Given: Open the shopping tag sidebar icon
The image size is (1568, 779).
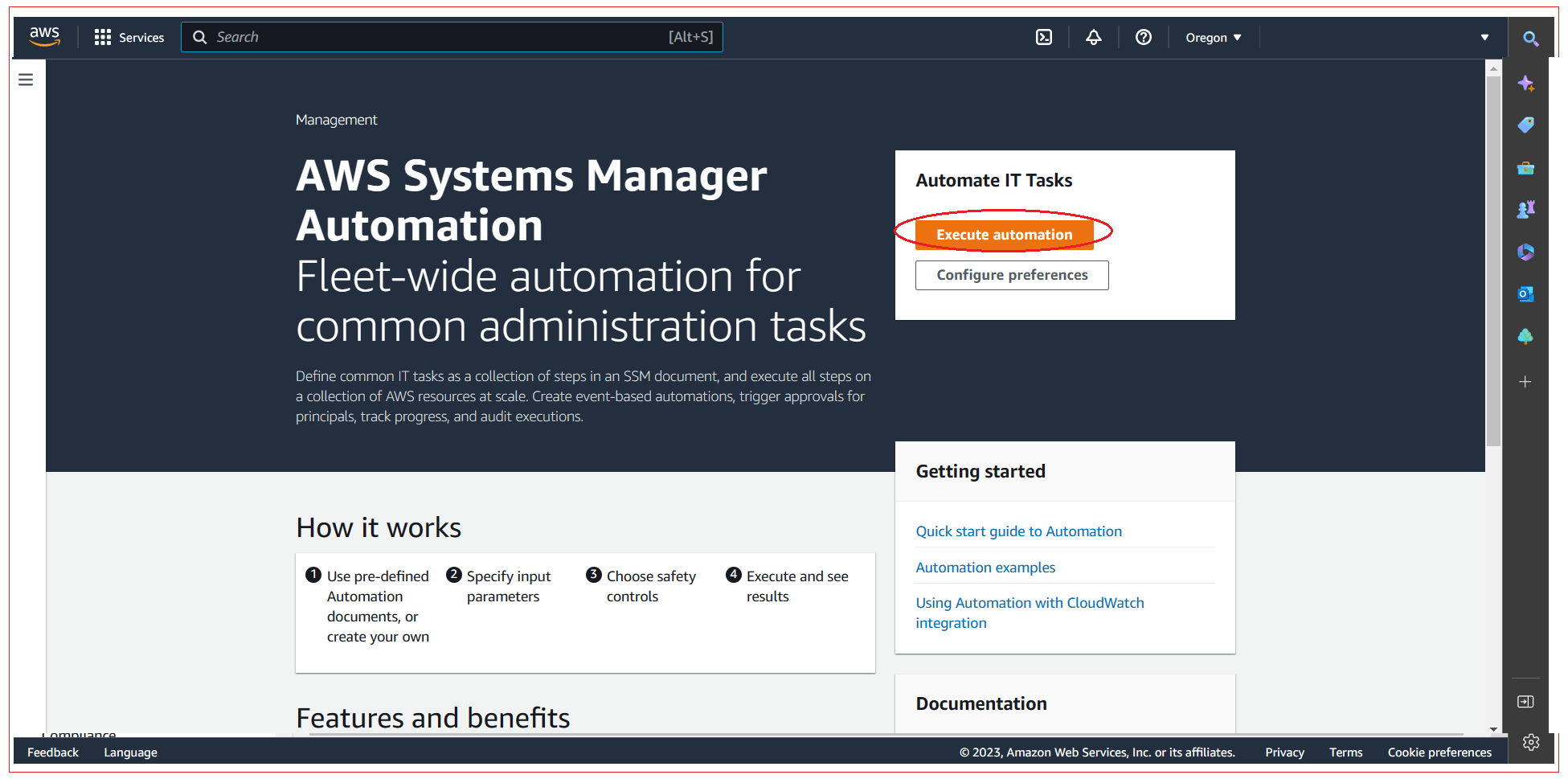Looking at the screenshot, I should tap(1525, 125).
